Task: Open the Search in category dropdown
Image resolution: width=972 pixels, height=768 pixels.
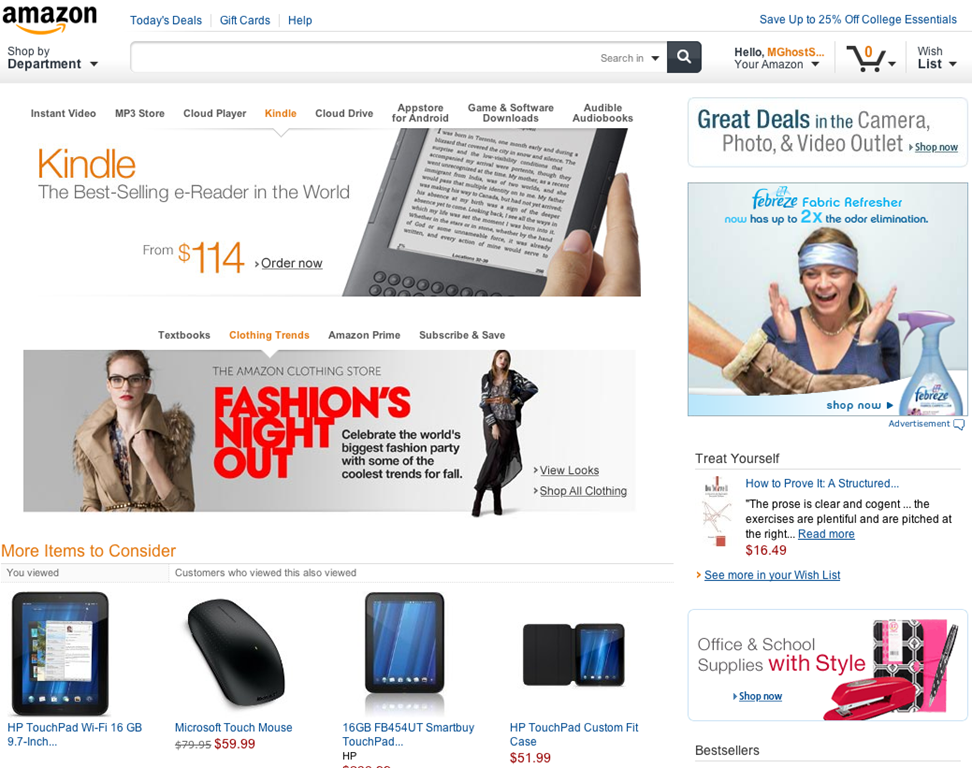Action: [629, 58]
